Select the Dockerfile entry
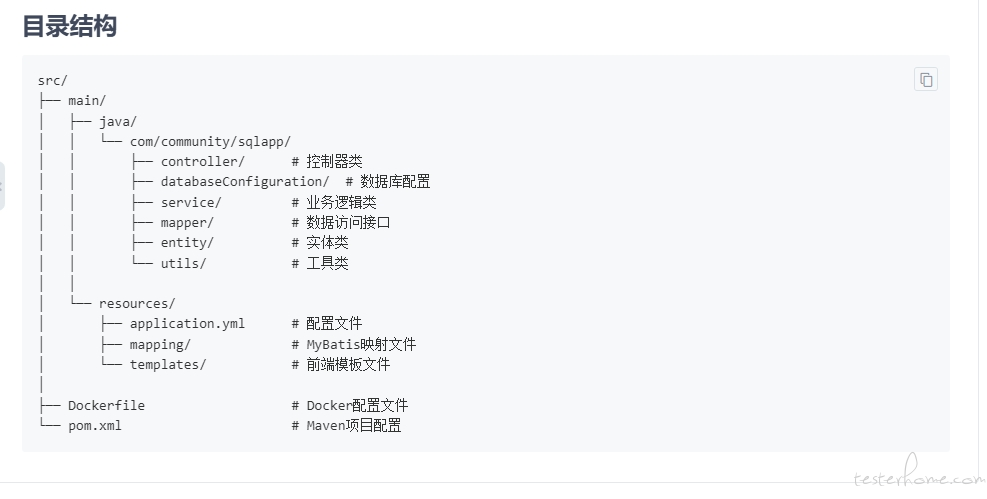The width and height of the screenshot is (987, 499). (106, 405)
